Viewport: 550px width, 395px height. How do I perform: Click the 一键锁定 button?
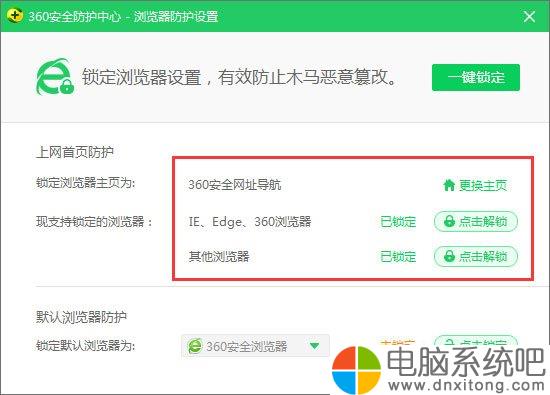[476, 77]
